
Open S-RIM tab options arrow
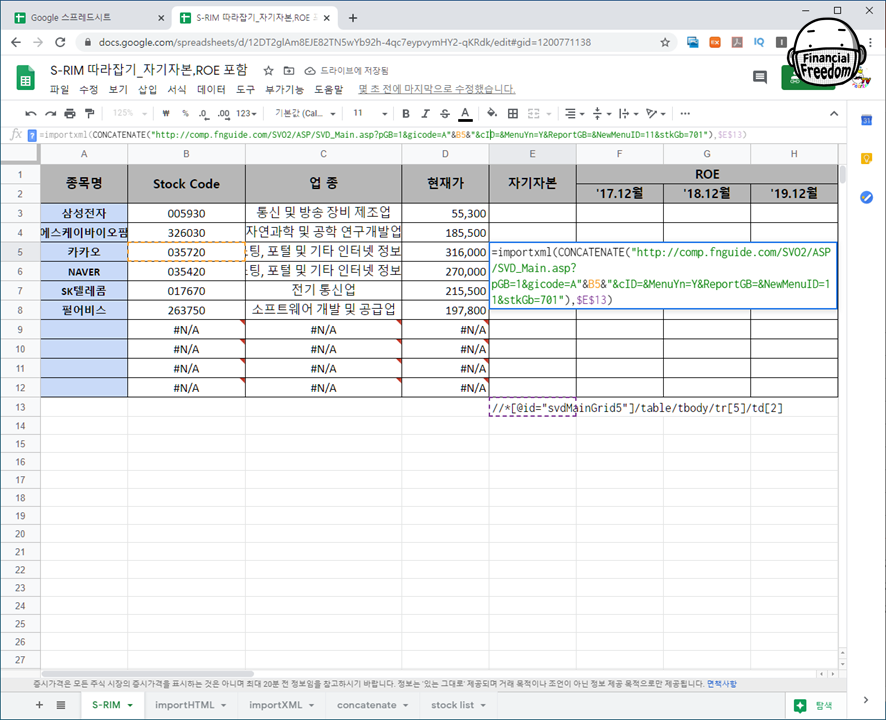tap(130, 705)
